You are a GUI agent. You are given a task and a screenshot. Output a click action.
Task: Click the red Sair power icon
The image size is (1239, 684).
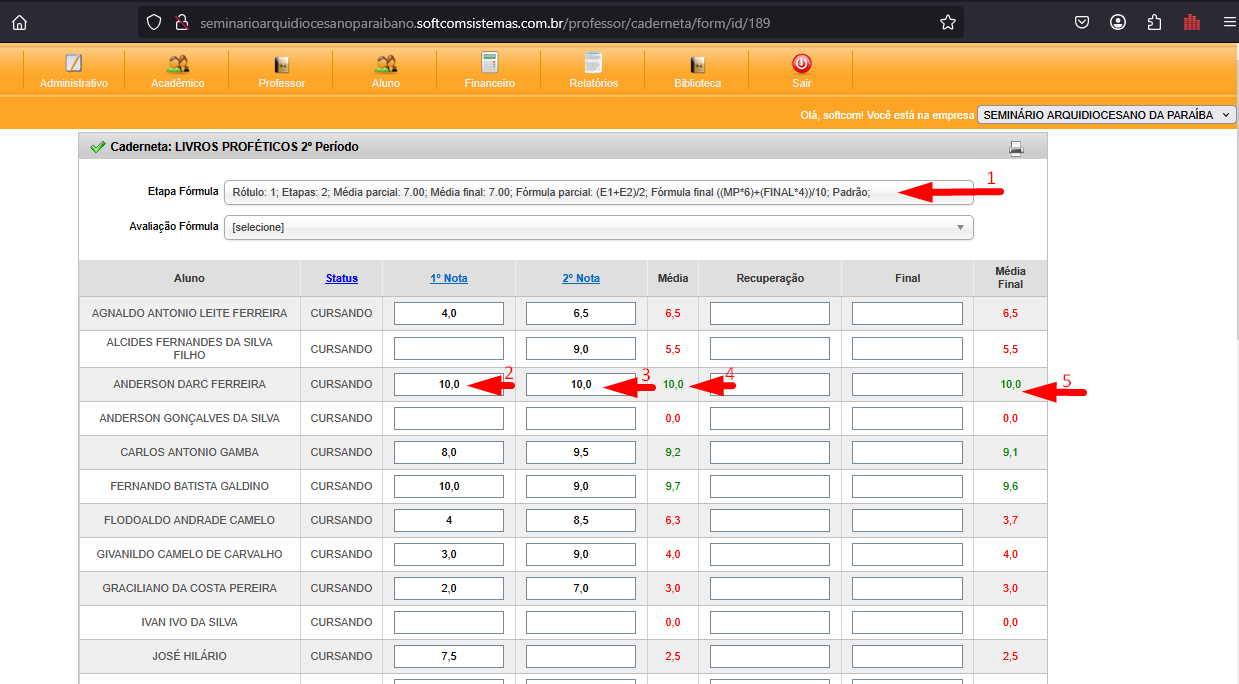[801, 64]
